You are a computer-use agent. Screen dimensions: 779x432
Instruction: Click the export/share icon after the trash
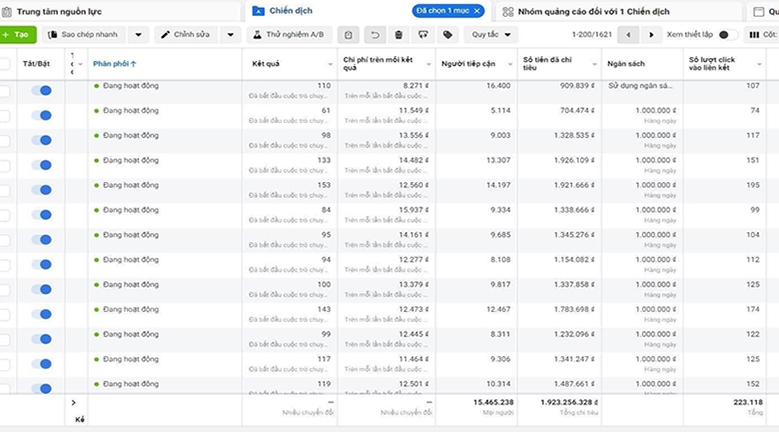(x=423, y=35)
